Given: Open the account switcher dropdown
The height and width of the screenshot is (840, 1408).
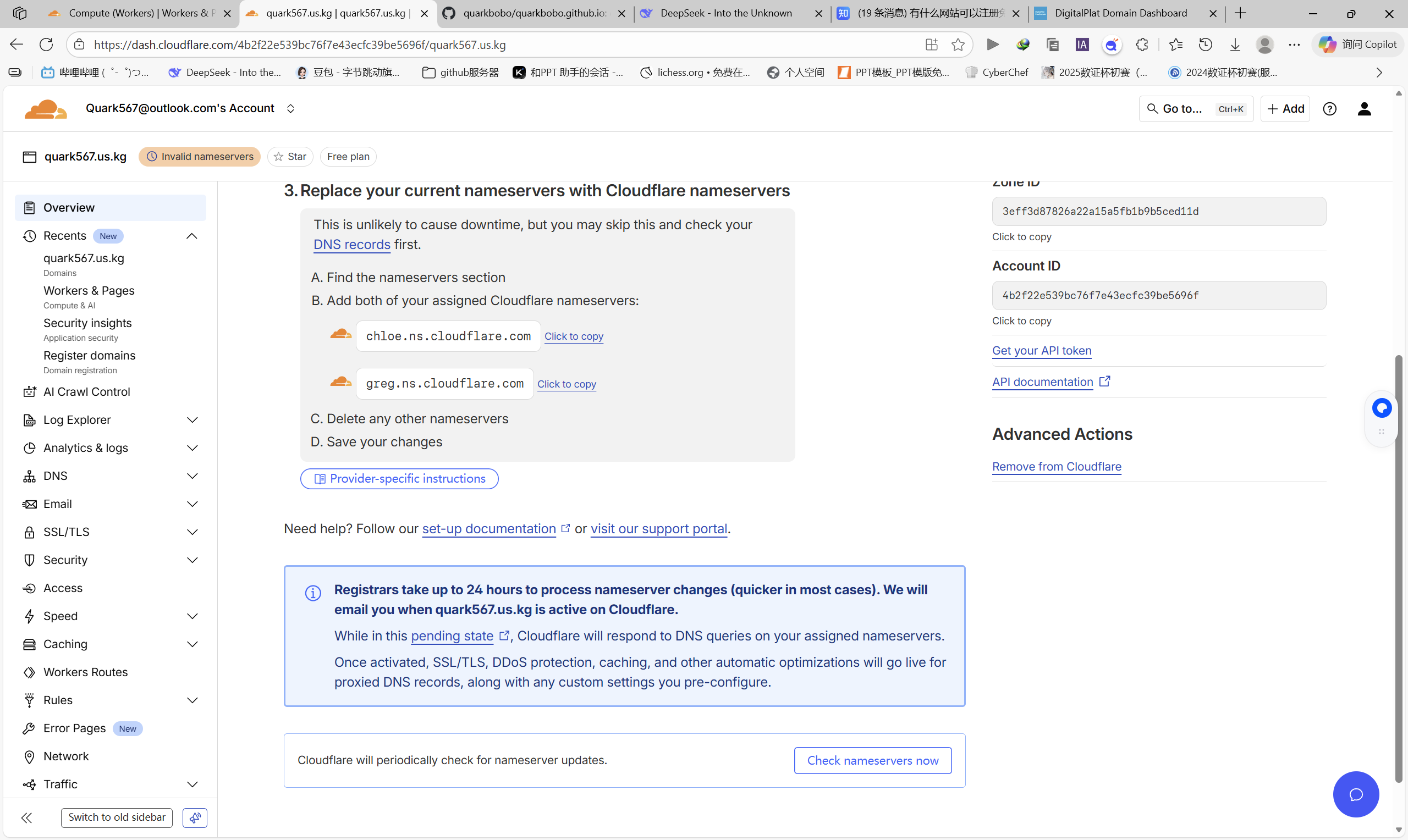Looking at the screenshot, I should click(290, 109).
